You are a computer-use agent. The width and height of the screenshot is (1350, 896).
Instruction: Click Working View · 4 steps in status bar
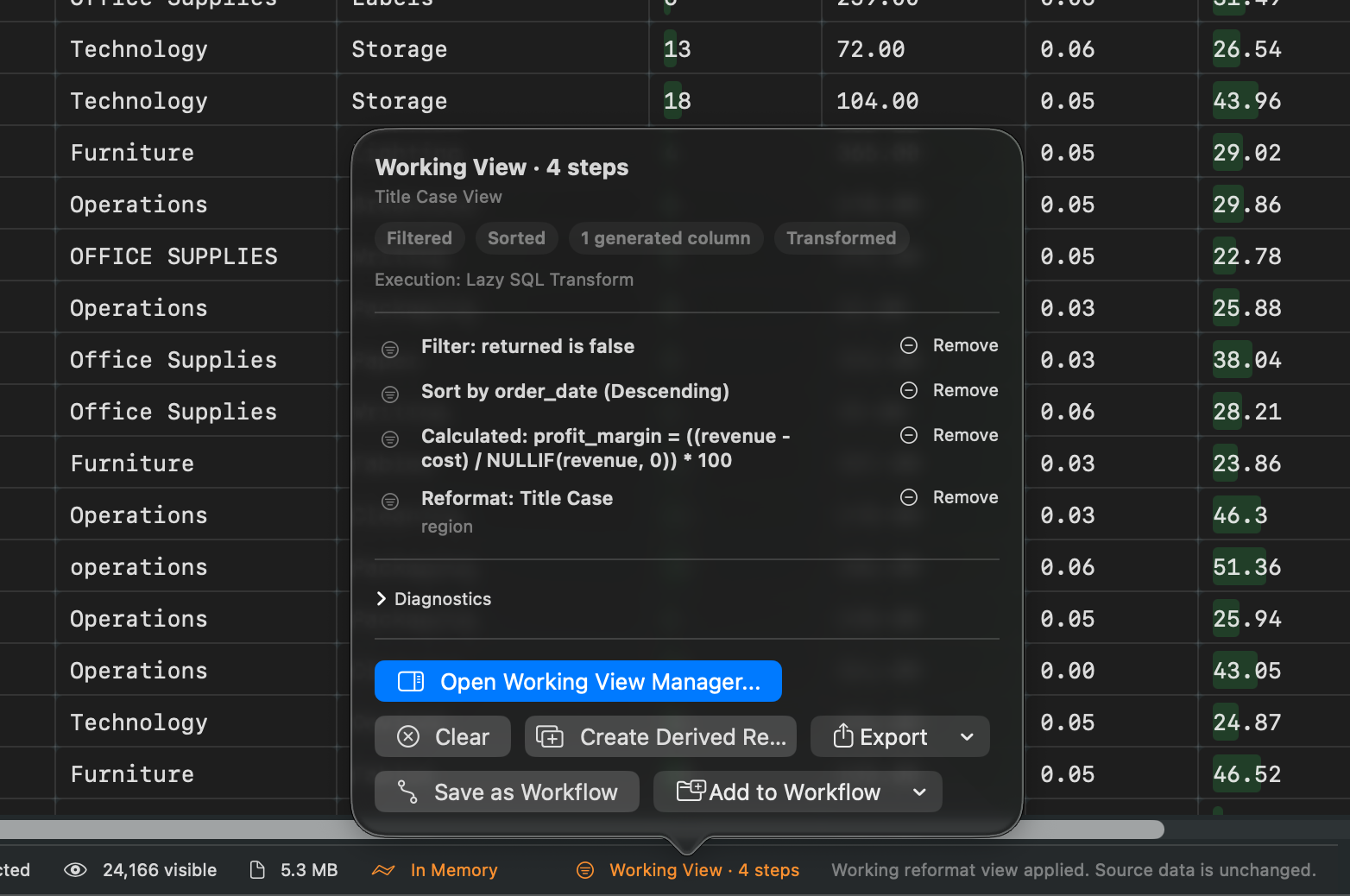coord(704,870)
